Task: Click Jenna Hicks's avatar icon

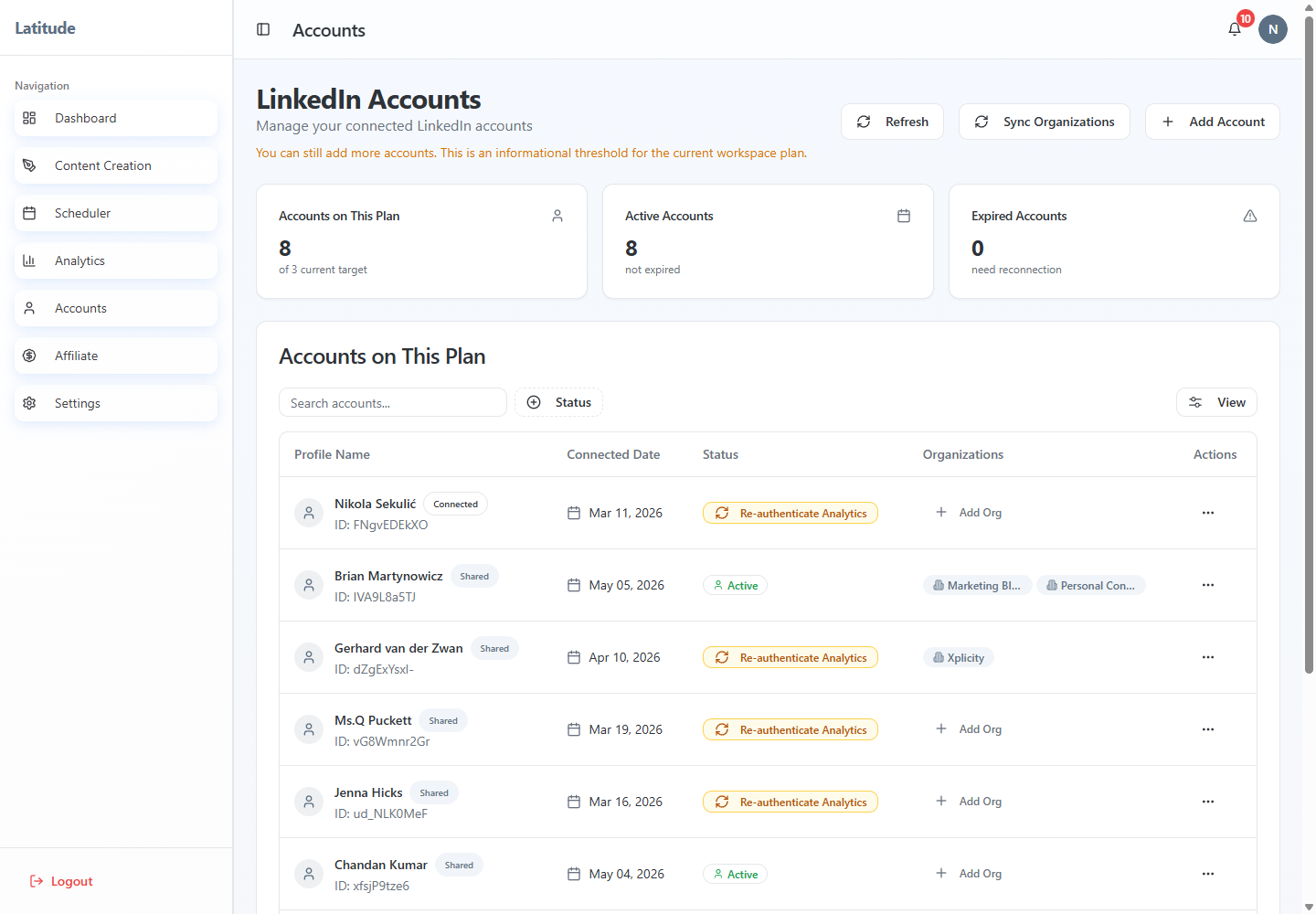Action: tap(309, 802)
